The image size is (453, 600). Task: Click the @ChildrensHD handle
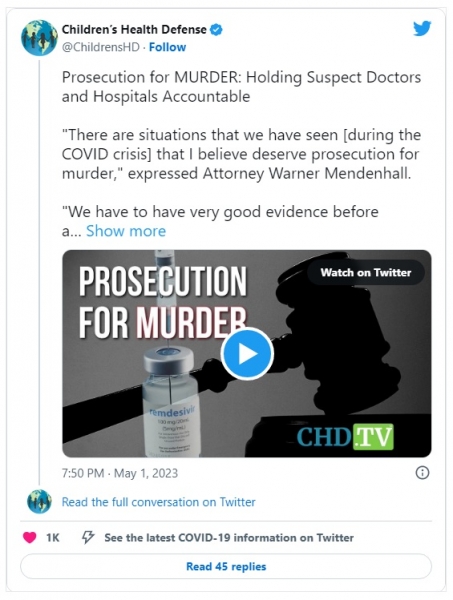tap(100, 47)
